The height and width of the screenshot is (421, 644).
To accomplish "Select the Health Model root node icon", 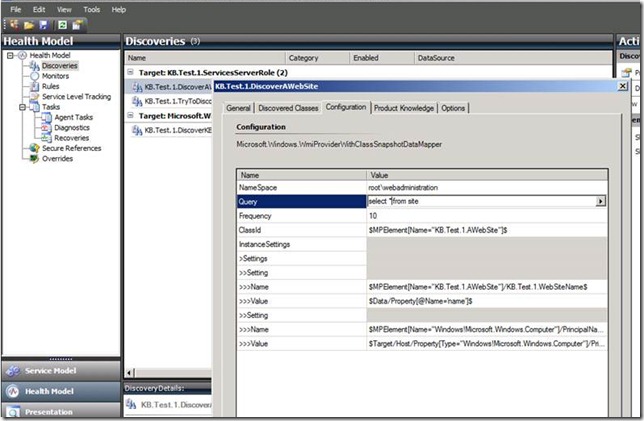I will click(23, 55).
